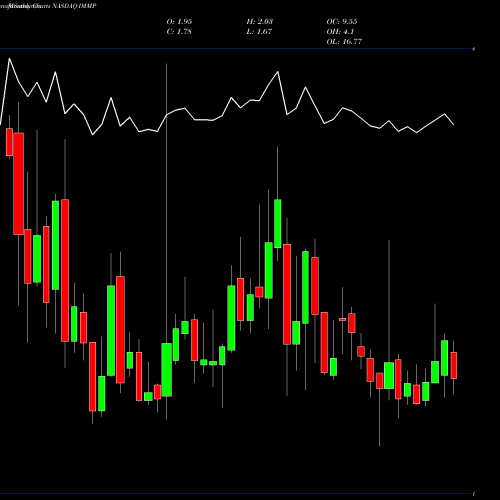
Task: Click the white indicator line's final point
Action: click(x=454, y=125)
